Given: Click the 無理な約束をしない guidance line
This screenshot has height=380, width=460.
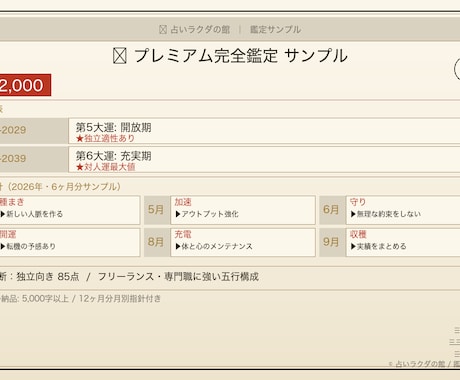Looking at the screenshot, I should (386, 214).
